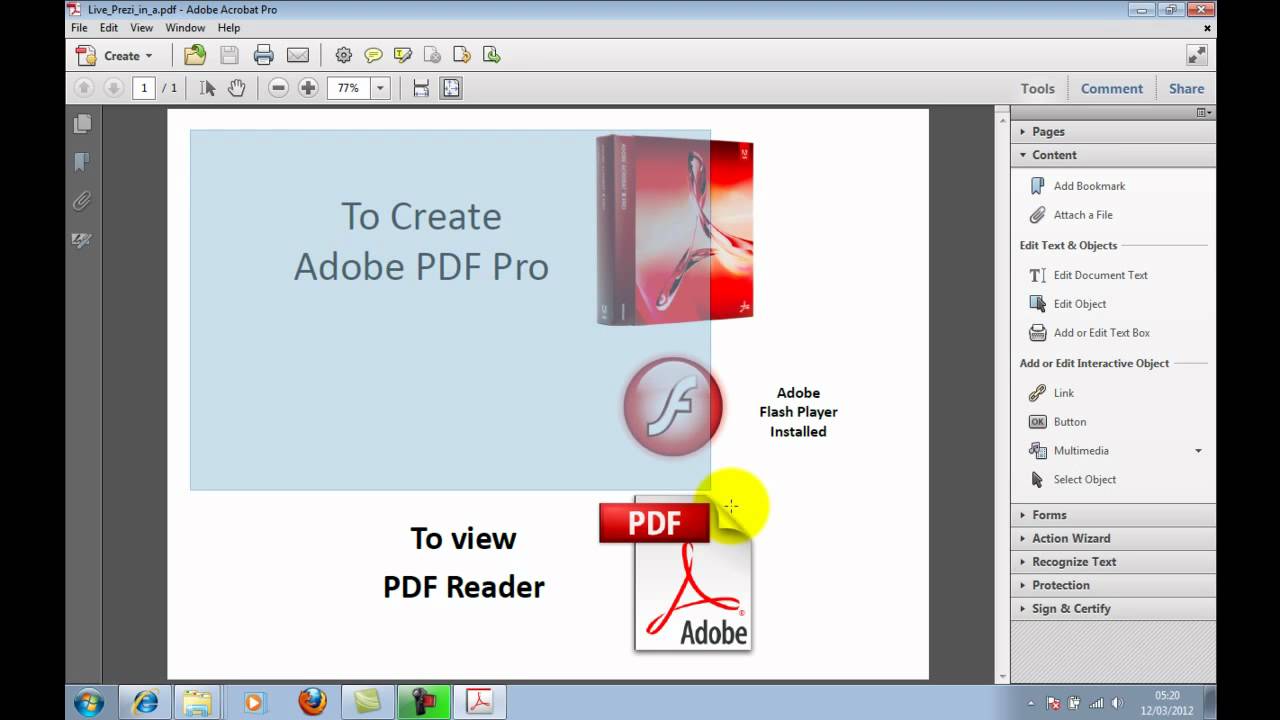Expand the Action Wizard section
This screenshot has width=1280, height=720.
pyautogui.click(x=1113, y=538)
